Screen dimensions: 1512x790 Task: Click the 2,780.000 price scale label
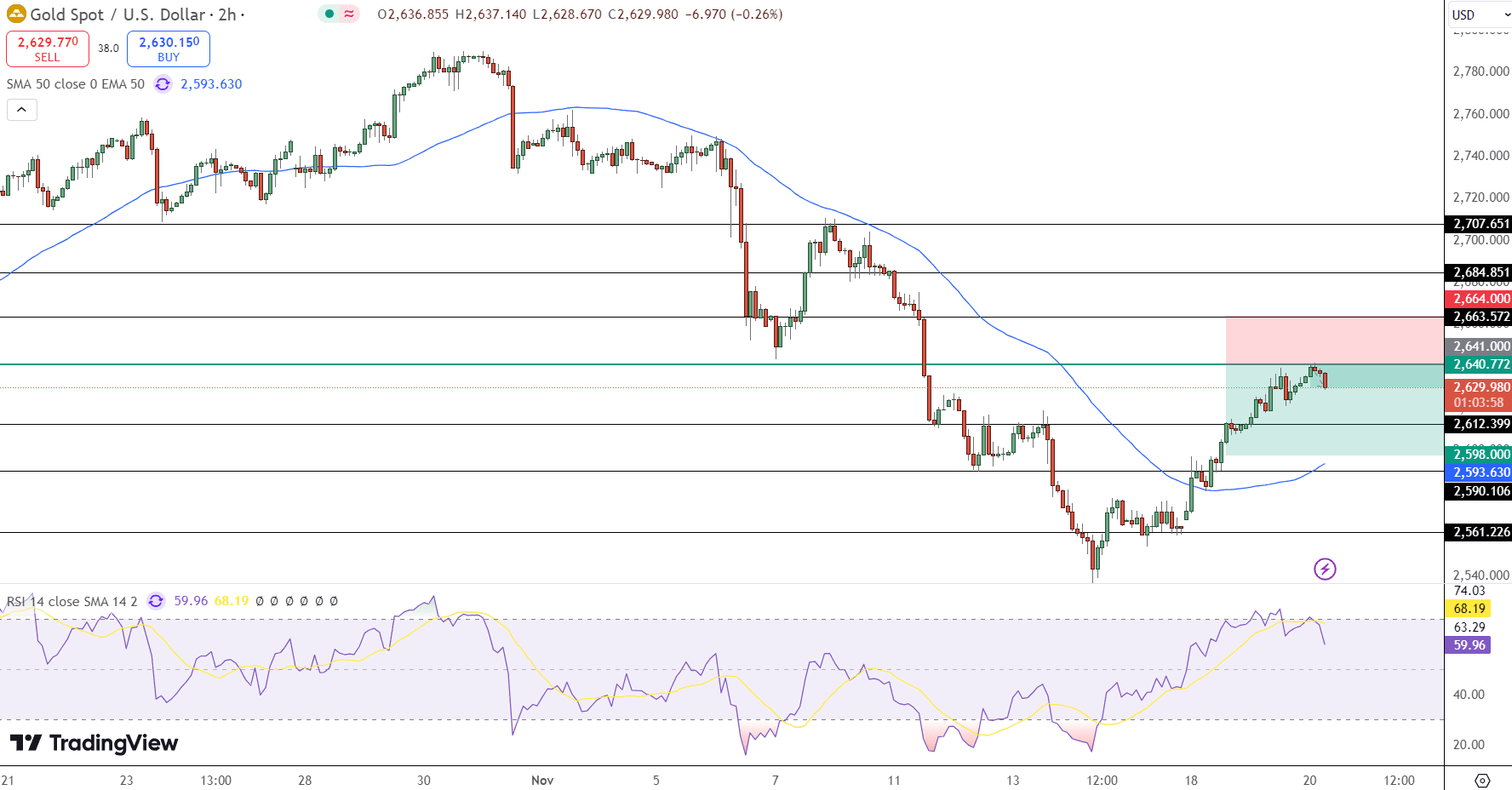1480,72
